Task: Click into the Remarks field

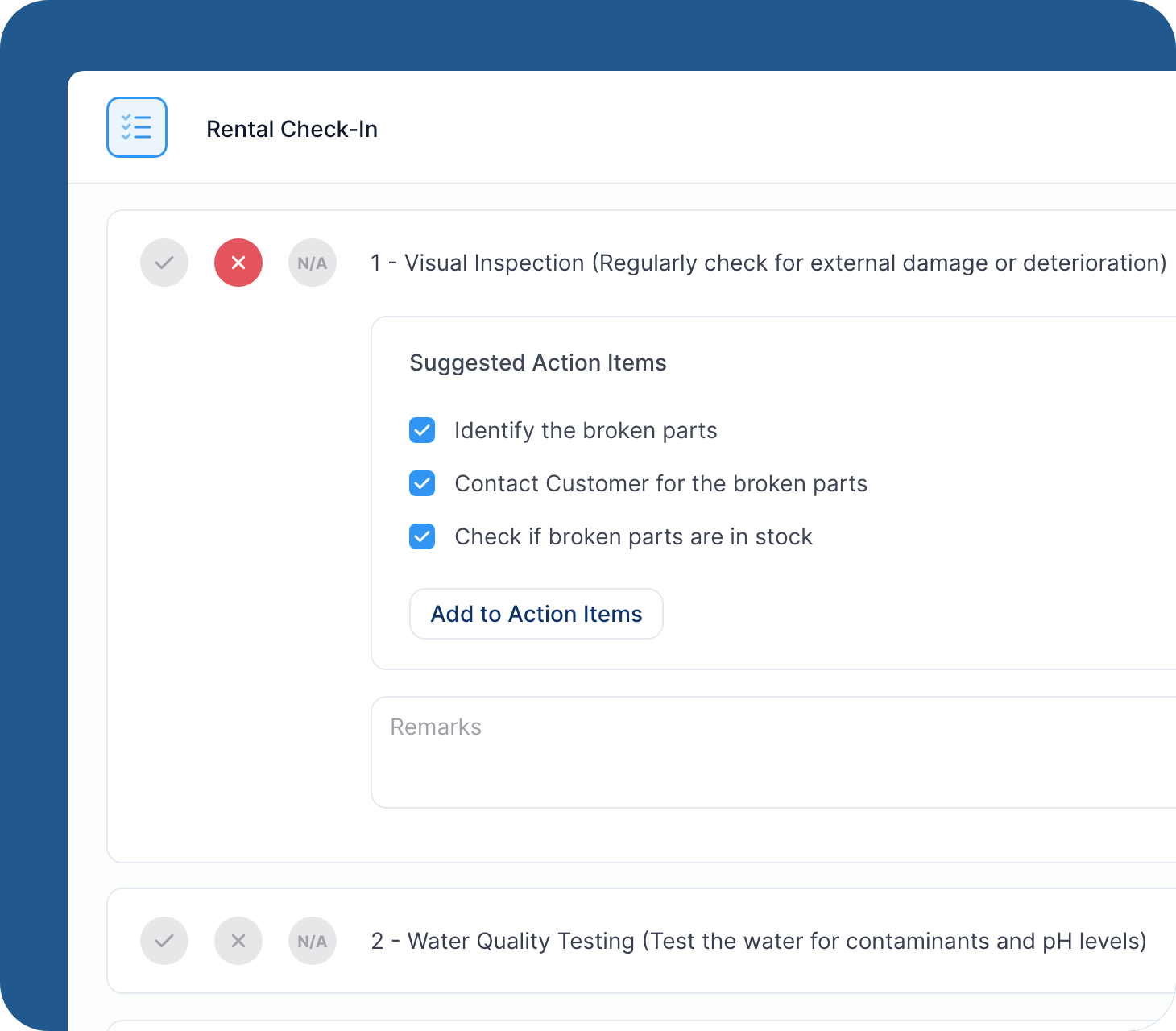Action: 773,752
